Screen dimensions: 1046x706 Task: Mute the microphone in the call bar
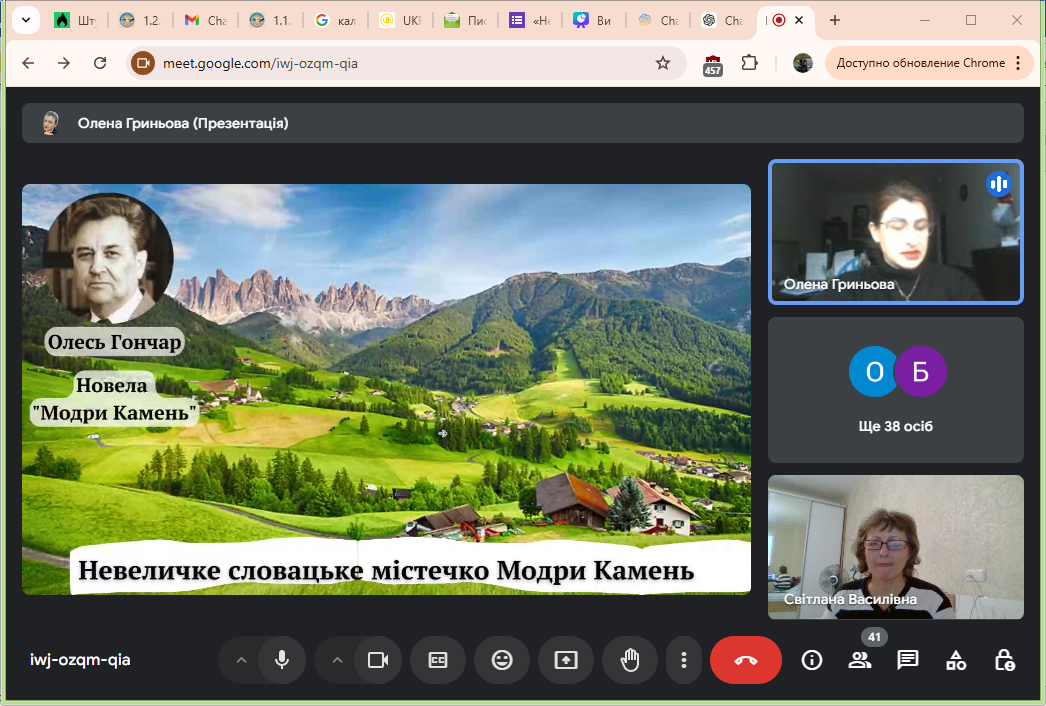coord(282,660)
